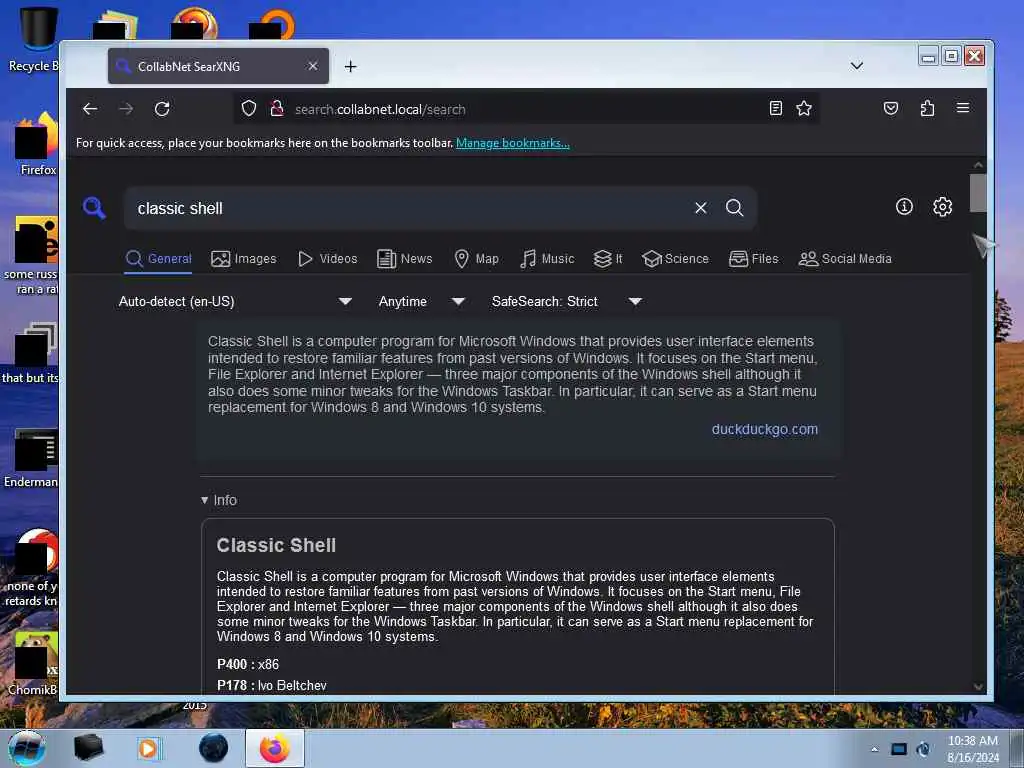Open the connection lock icon in address bar

[277, 108]
